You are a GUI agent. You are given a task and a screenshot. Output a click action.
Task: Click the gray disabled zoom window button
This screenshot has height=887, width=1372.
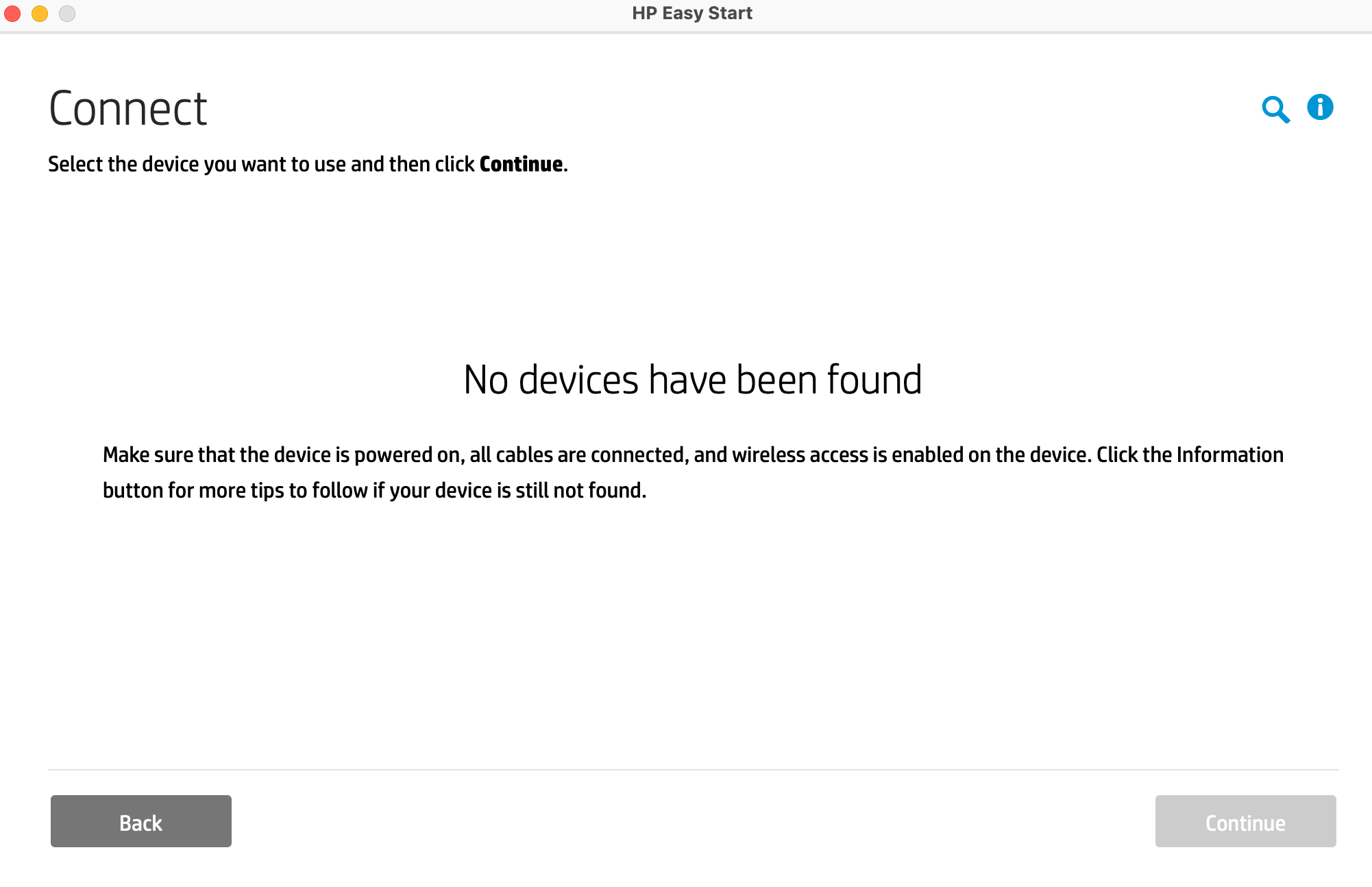(x=67, y=13)
